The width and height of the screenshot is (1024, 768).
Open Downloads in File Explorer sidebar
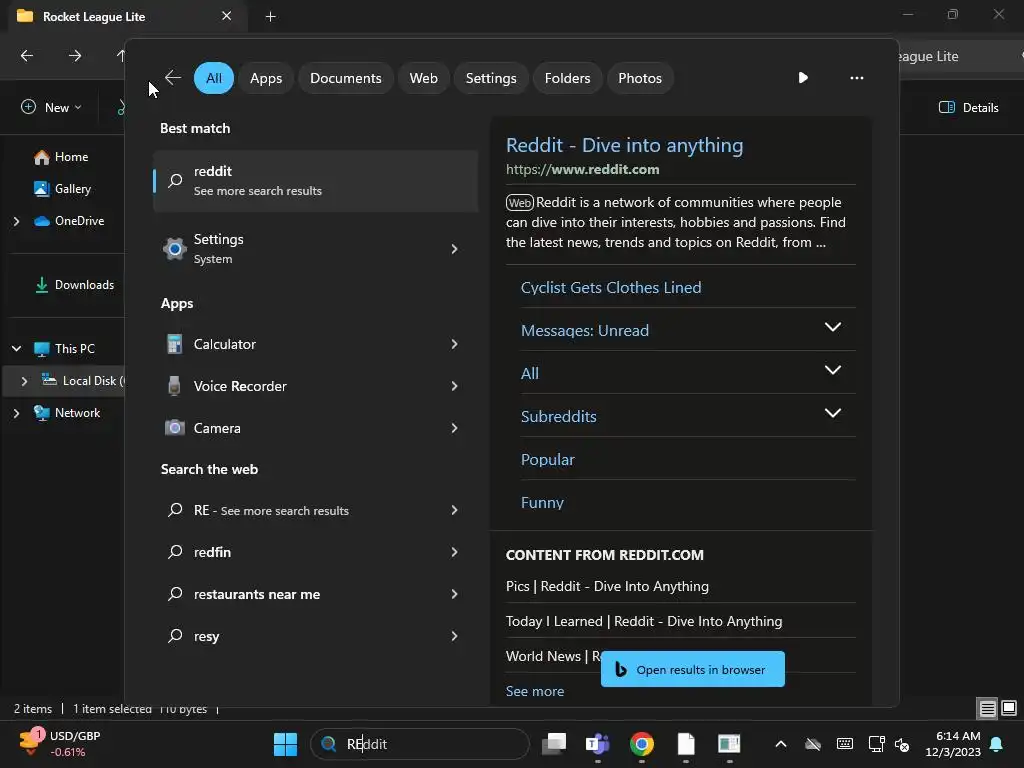click(x=74, y=285)
